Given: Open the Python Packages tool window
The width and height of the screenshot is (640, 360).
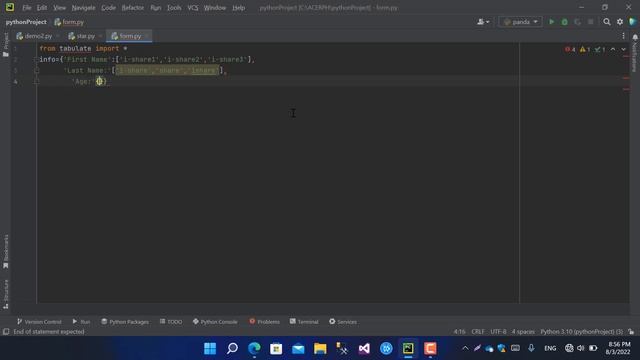Looking at the screenshot, I should point(125,322).
